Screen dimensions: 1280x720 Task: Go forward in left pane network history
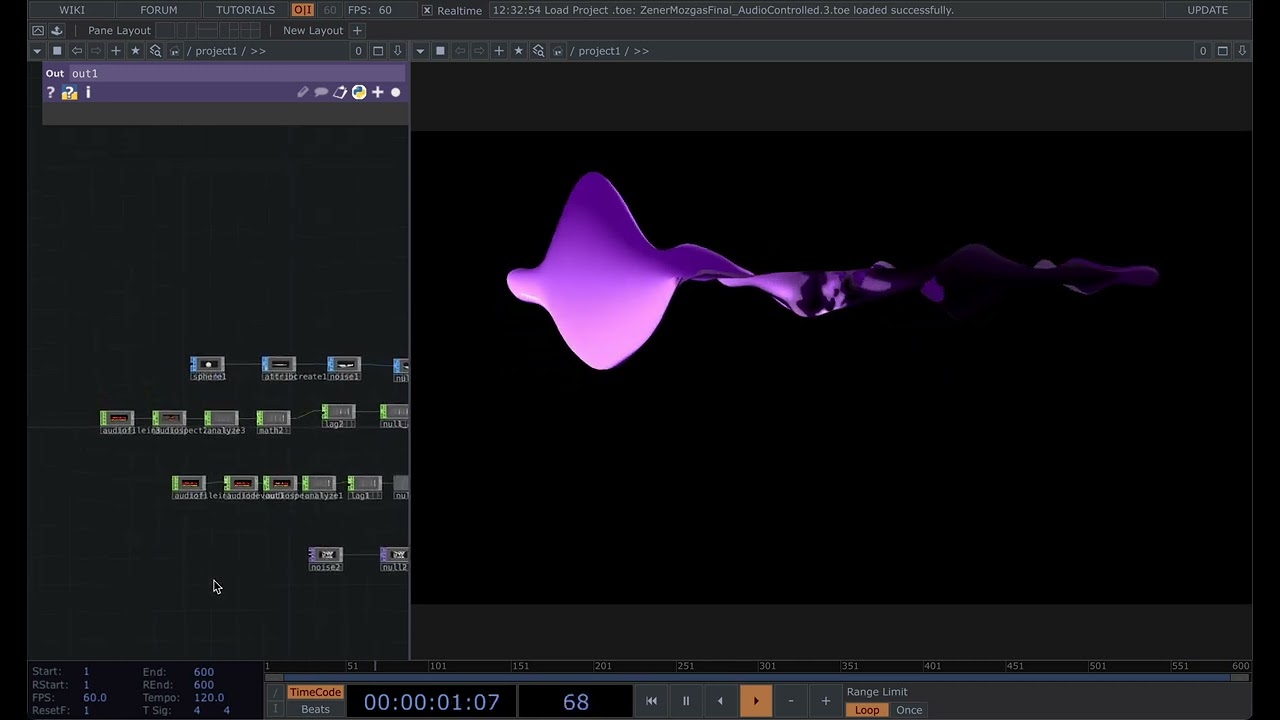point(96,51)
